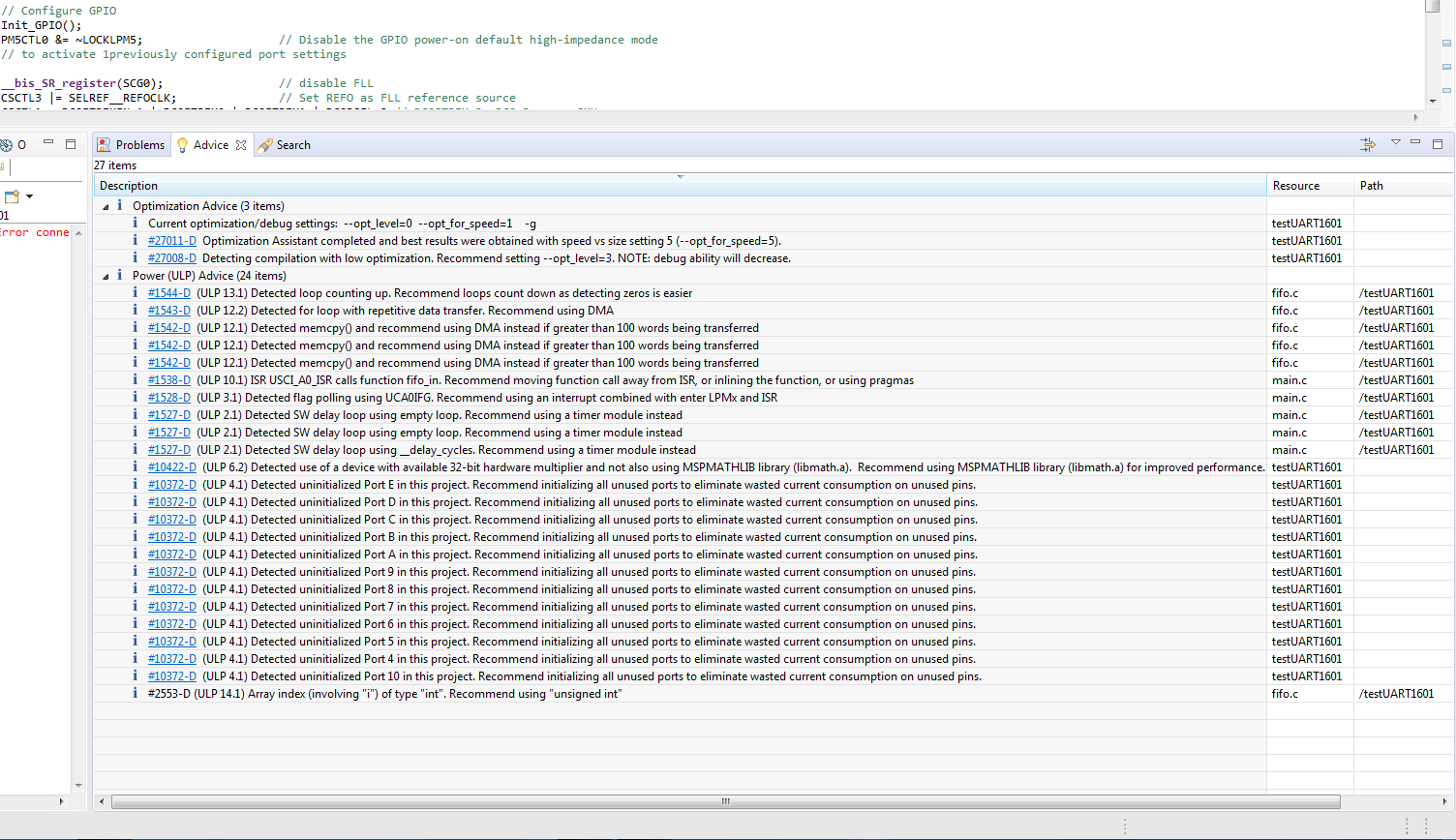
Task: Open the new console icon dropdown arrow
Action: pos(30,196)
